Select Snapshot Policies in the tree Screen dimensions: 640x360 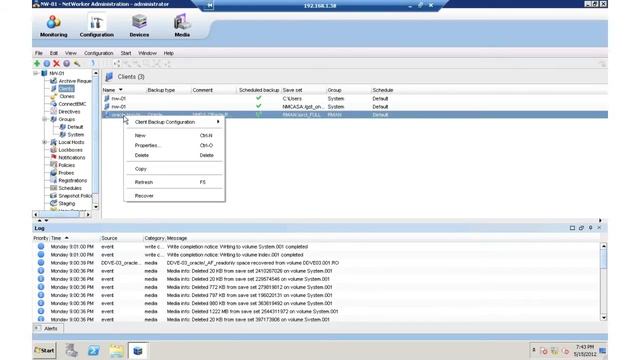pyautogui.click(x=75, y=196)
